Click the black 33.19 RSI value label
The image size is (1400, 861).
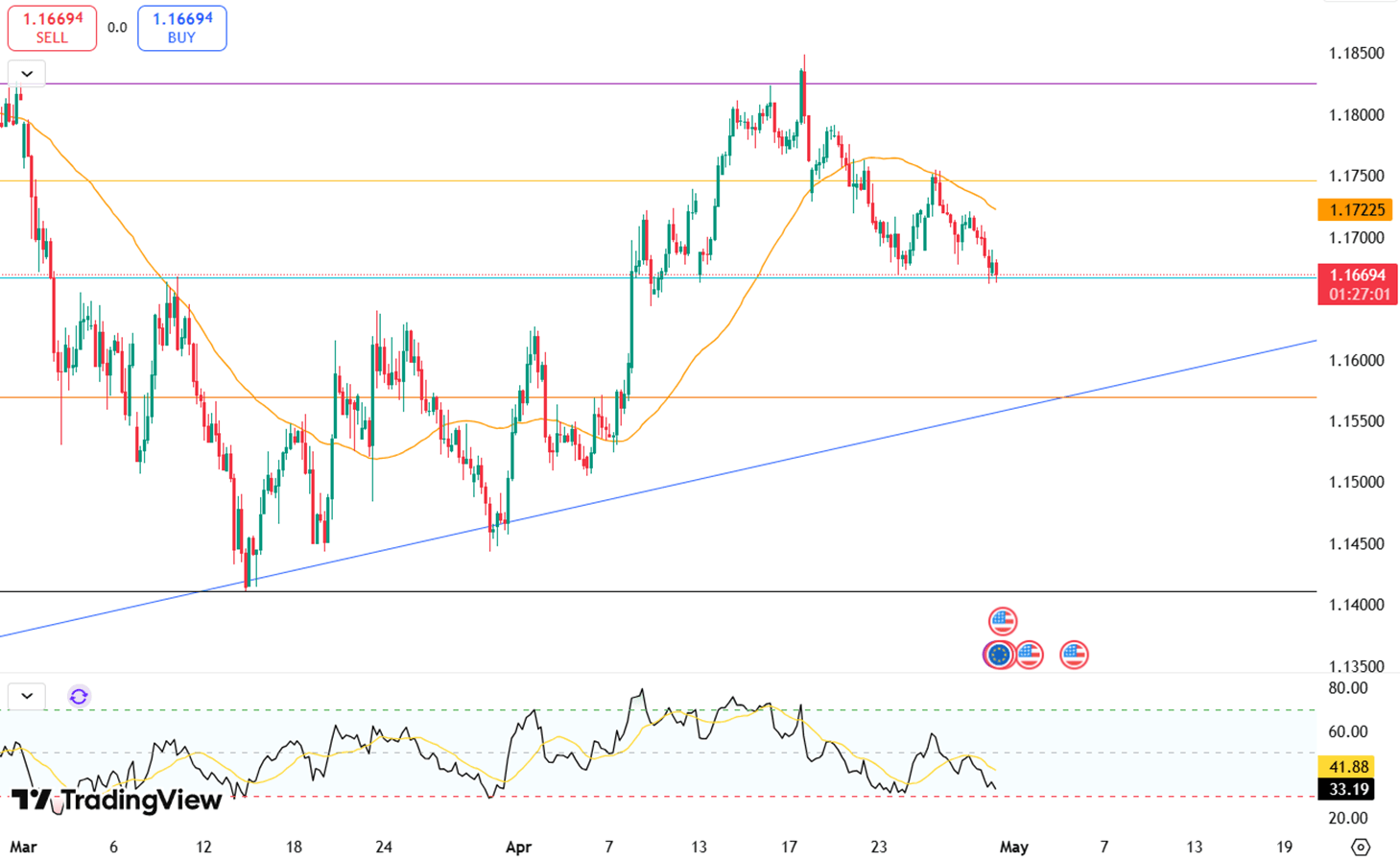pyautogui.click(x=1348, y=789)
